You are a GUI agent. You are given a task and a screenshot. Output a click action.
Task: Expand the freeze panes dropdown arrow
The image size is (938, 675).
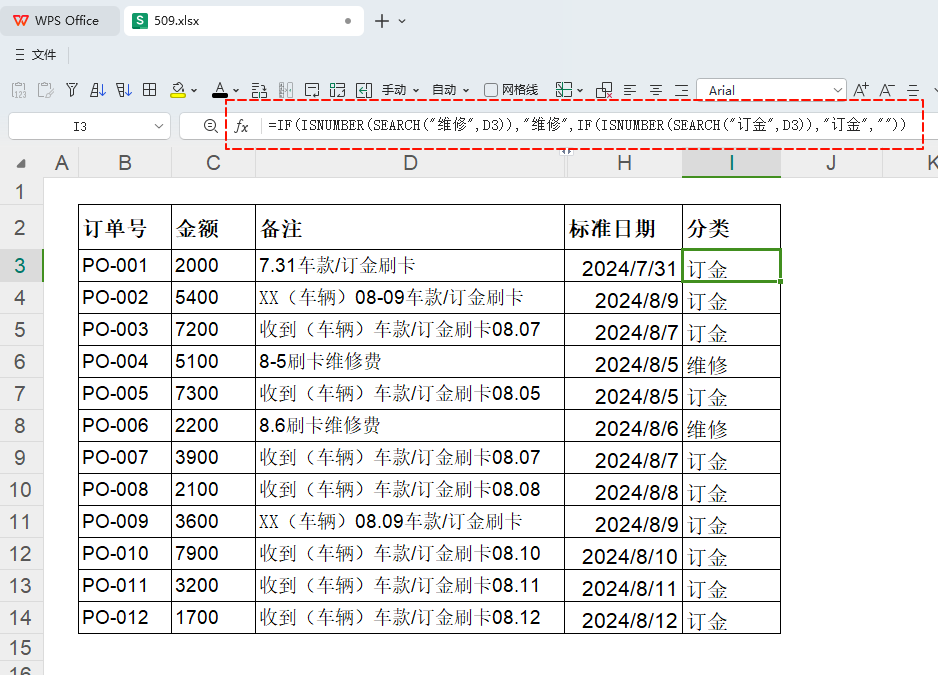coord(580,91)
